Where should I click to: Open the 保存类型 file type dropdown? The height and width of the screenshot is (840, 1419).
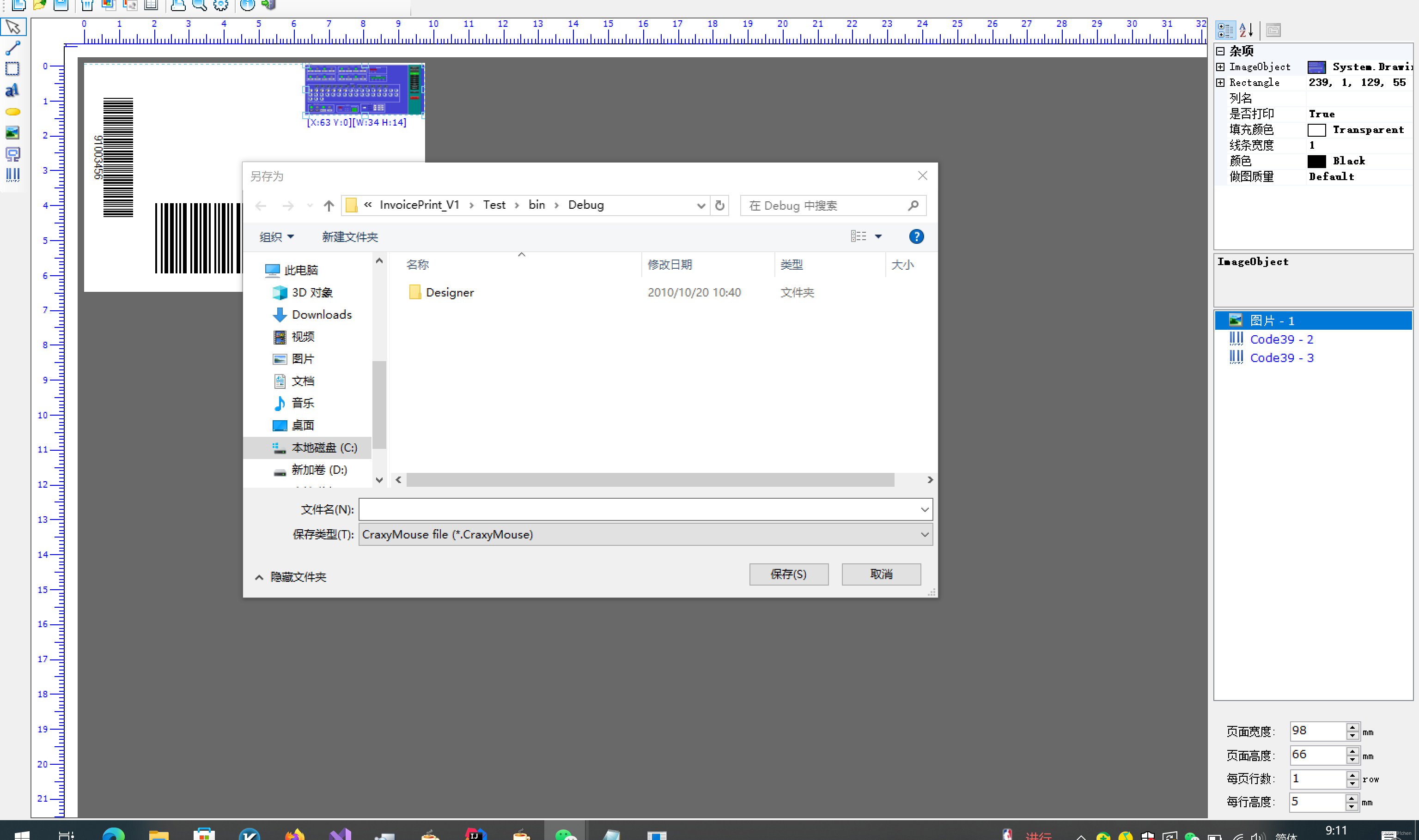pyautogui.click(x=924, y=534)
